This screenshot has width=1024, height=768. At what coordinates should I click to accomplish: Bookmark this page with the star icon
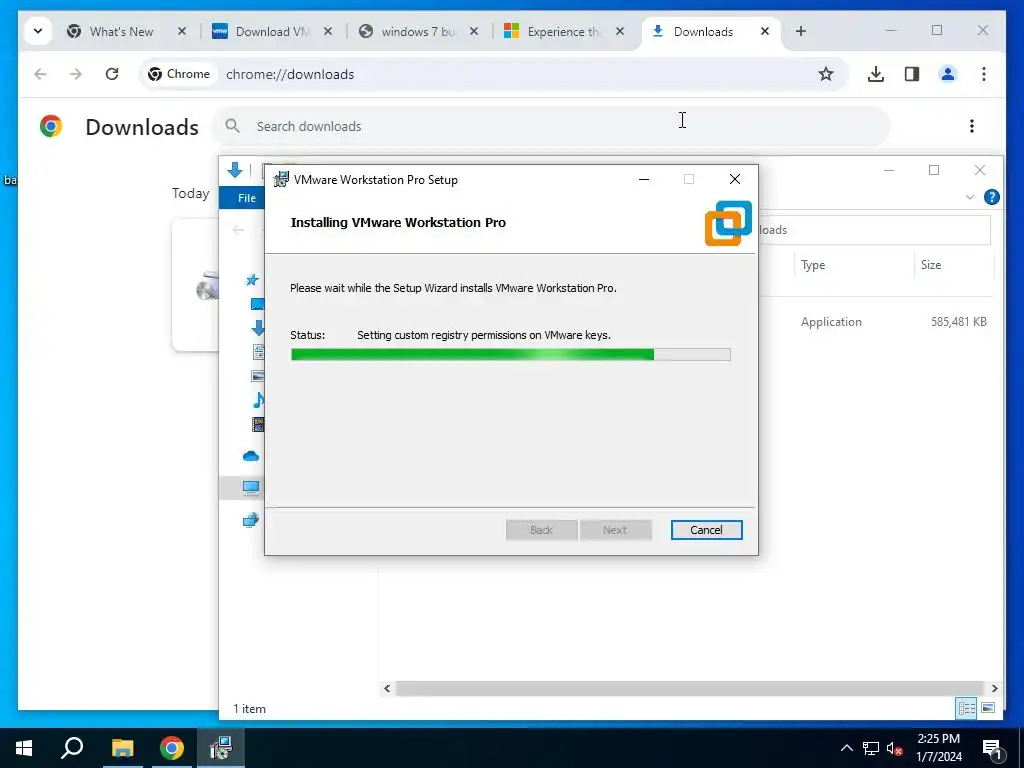(825, 74)
